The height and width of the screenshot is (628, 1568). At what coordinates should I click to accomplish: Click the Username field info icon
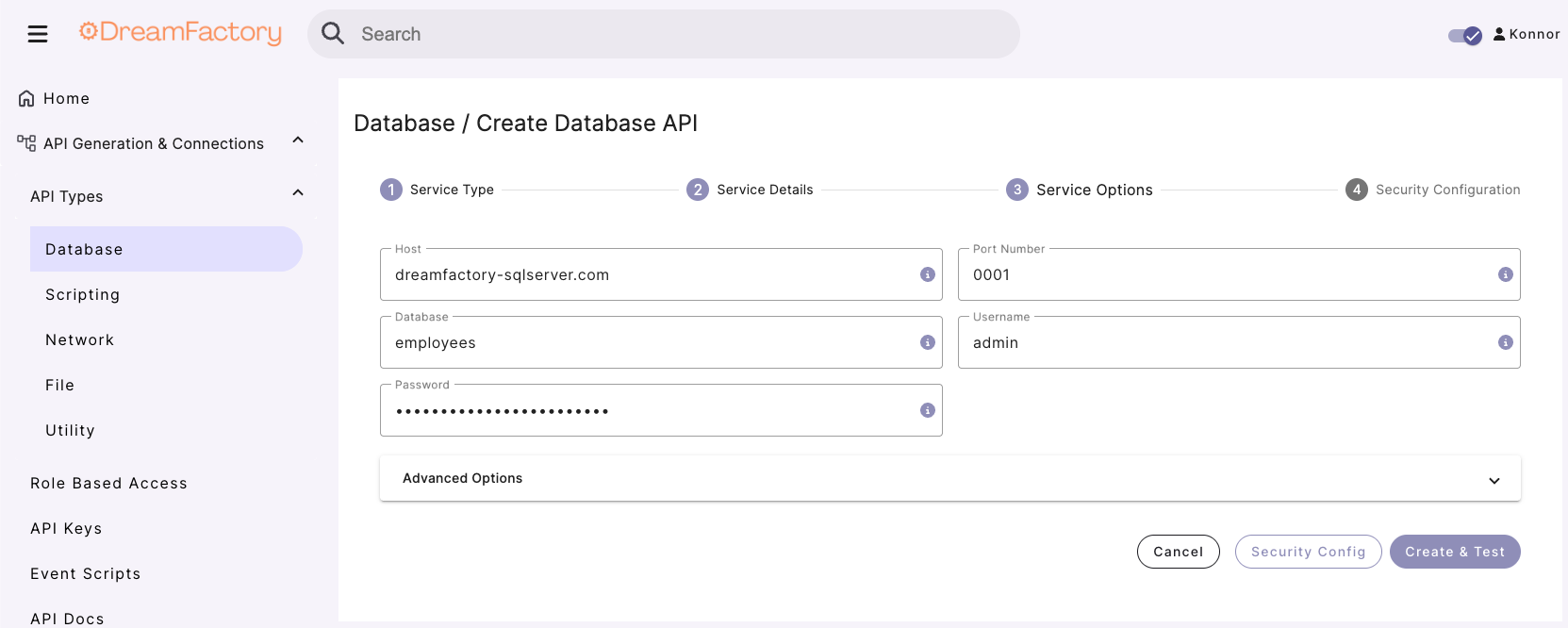click(x=1506, y=342)
